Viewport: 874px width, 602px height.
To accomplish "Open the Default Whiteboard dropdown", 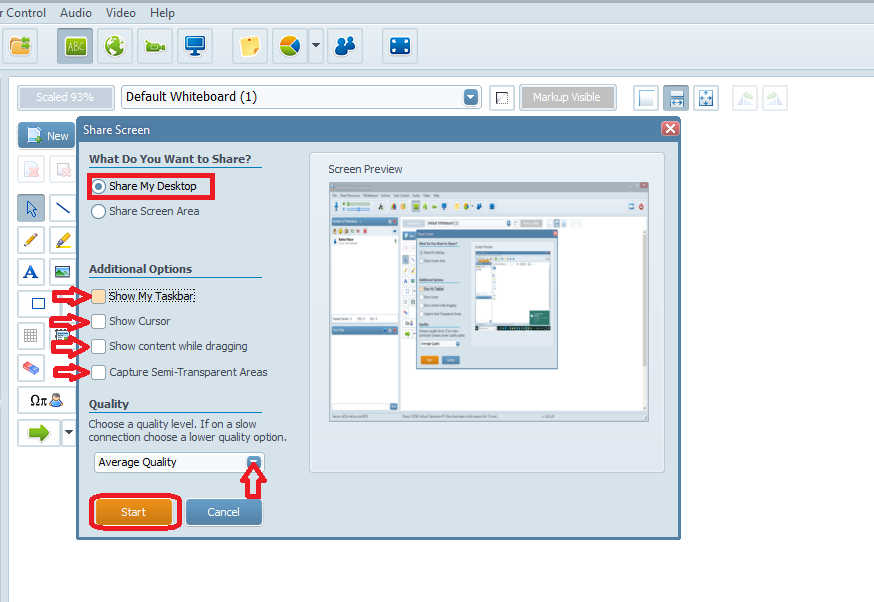I will tap(470, 97).
